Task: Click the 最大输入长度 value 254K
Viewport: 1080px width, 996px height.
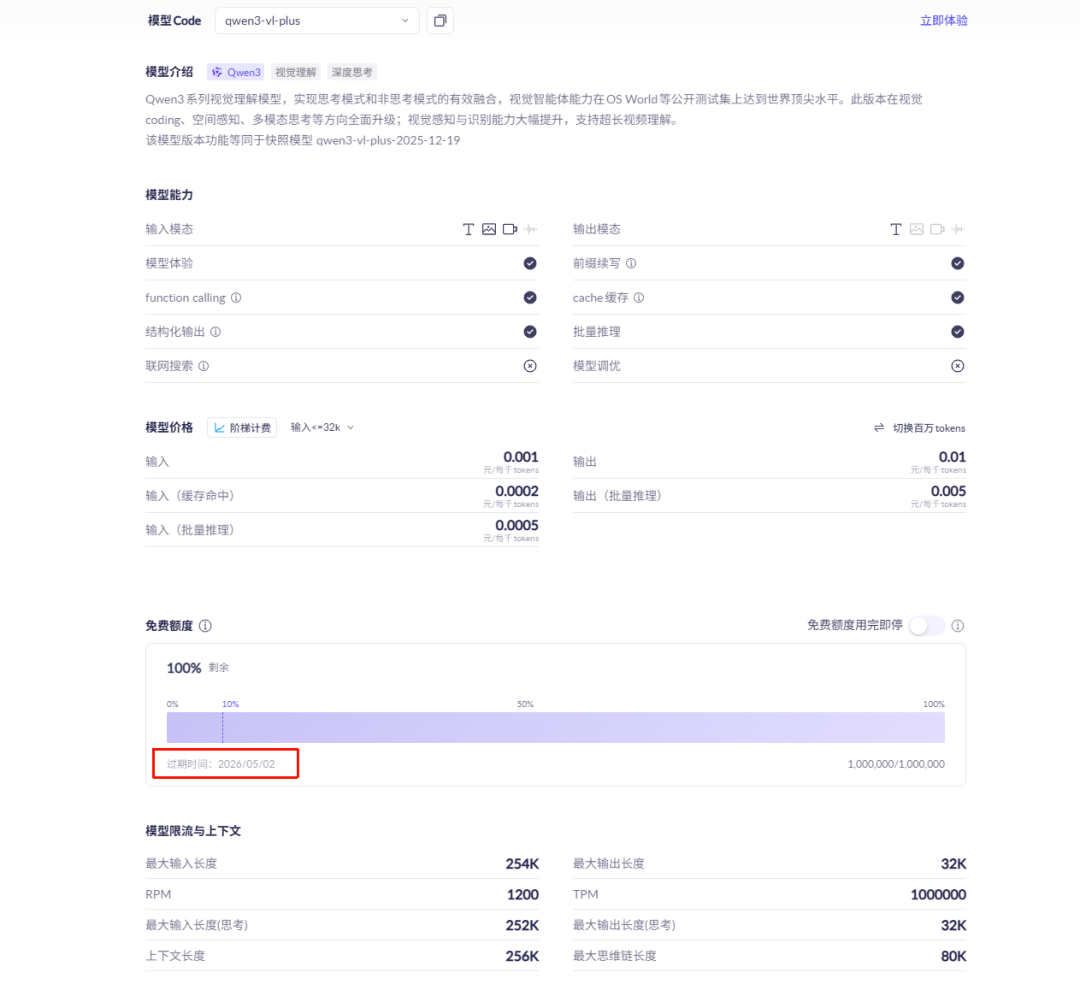Action: [x=522, y=864]
